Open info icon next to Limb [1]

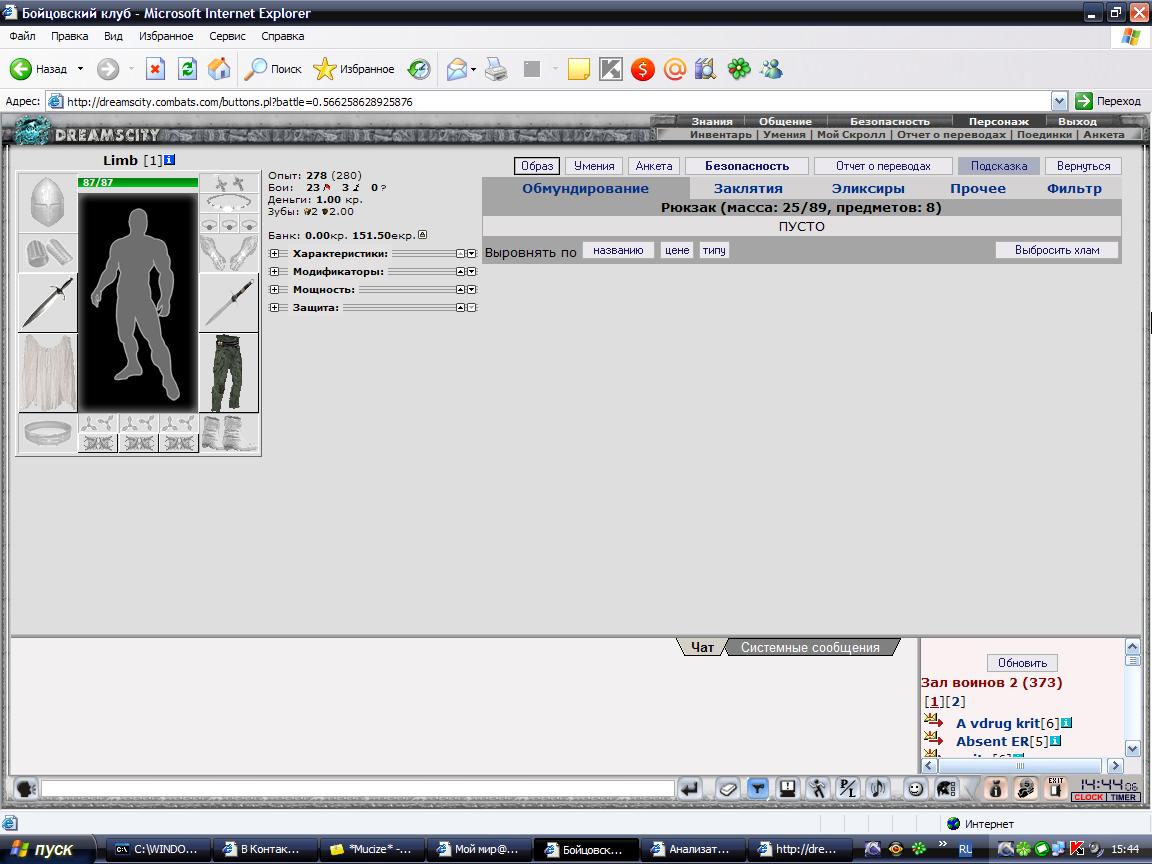point(170,159)
